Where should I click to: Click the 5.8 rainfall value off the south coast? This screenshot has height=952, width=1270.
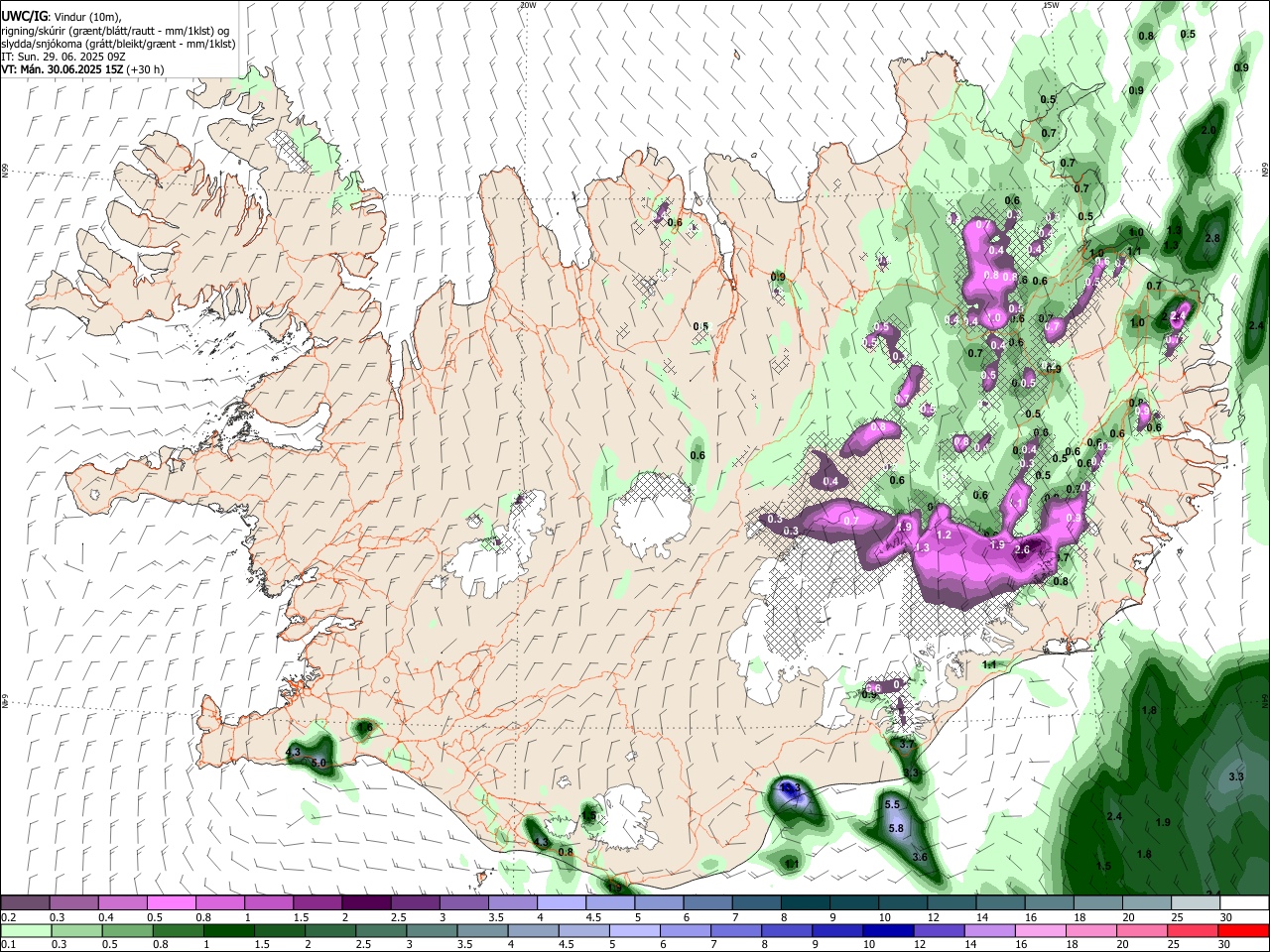coord(896,828)
